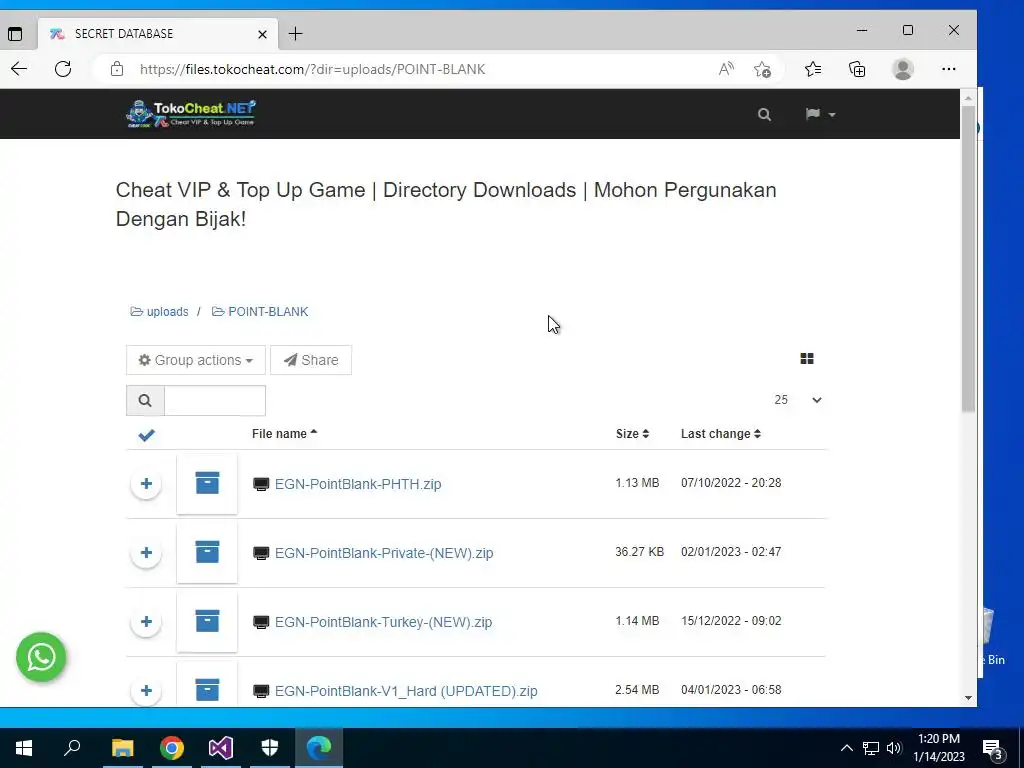Open the site search magnifier icon
Viewport: 1024px width, 768px height.
(764, 114)
